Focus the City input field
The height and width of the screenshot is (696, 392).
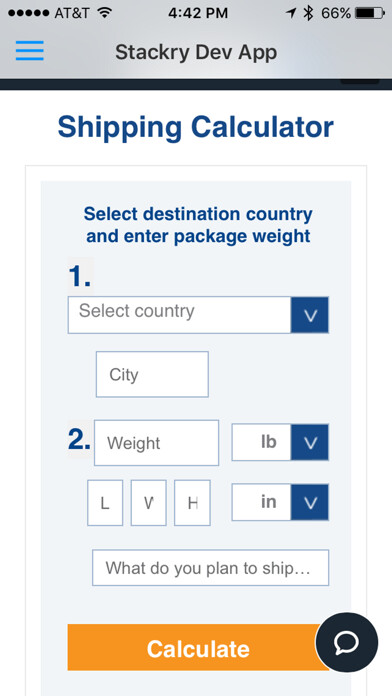pyautogui.click(x=152, y=374)
